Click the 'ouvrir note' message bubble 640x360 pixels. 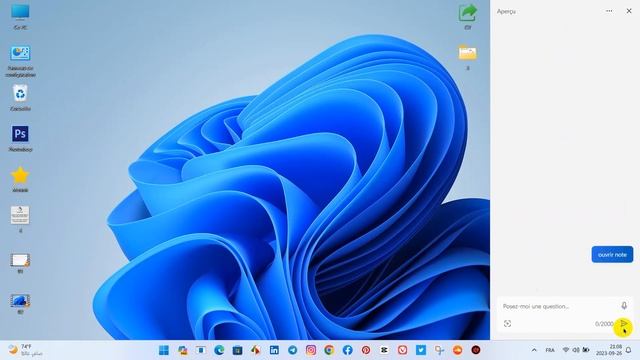612,255
